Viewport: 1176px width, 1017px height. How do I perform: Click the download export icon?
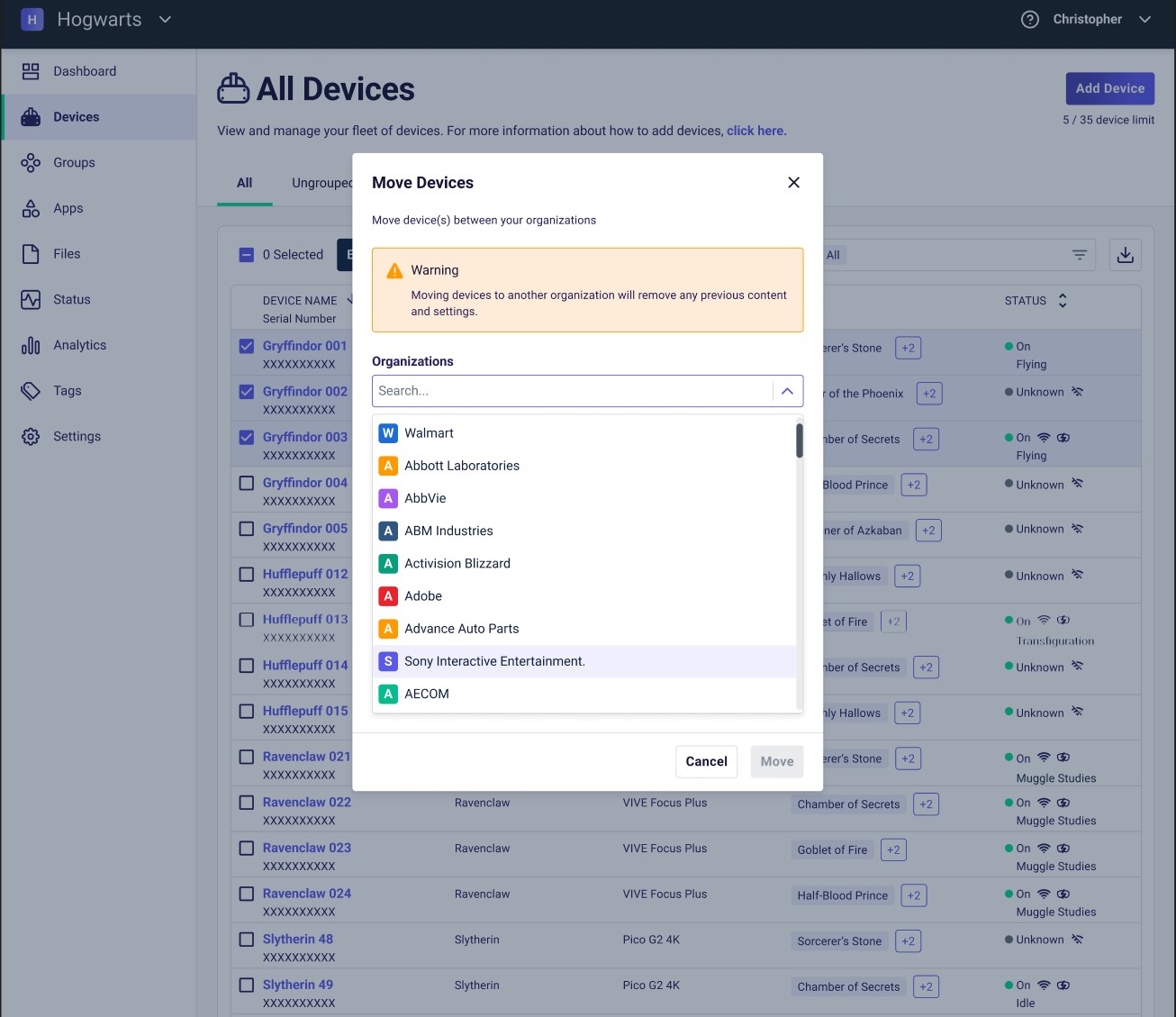click(1126, 255)
